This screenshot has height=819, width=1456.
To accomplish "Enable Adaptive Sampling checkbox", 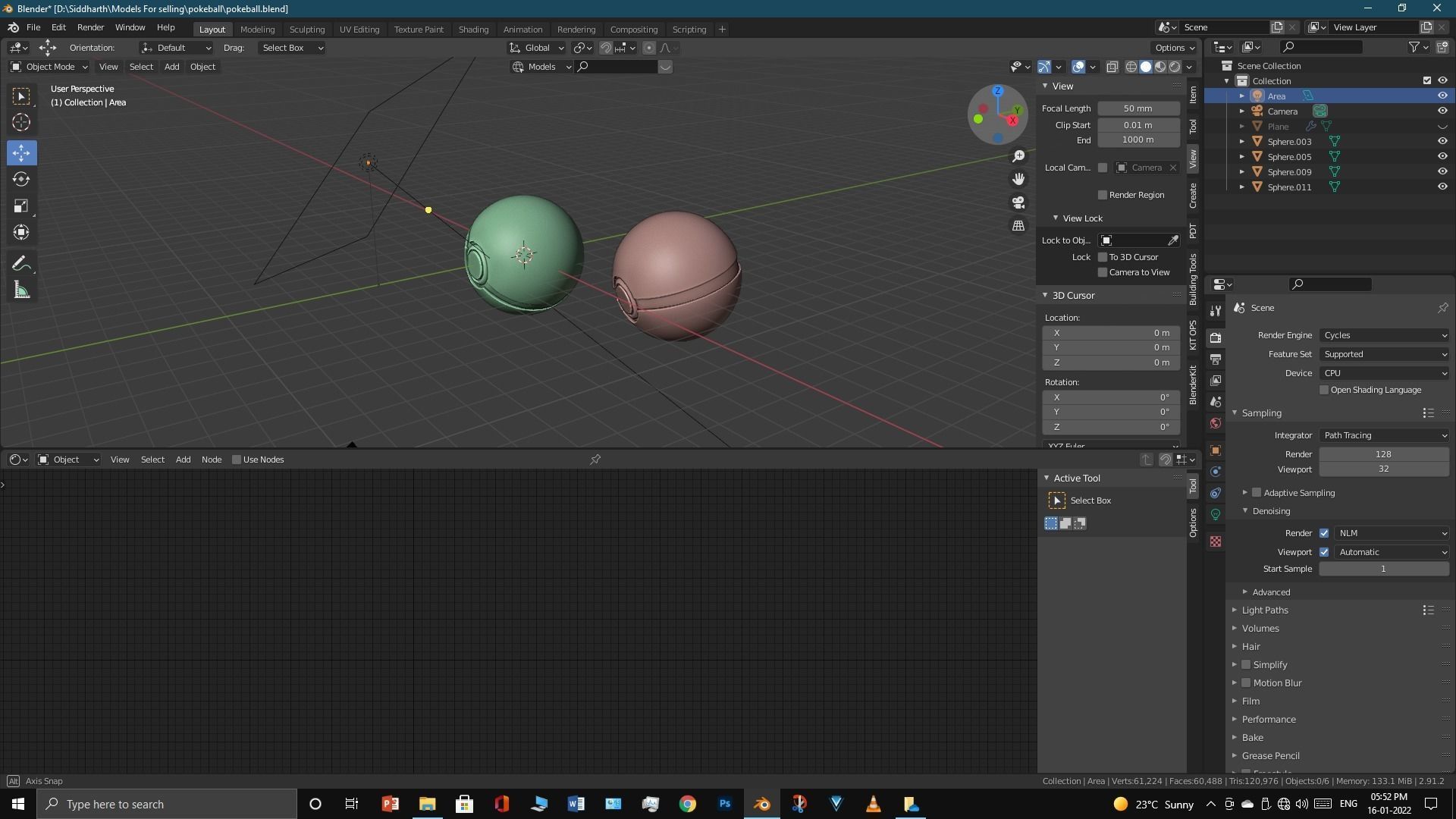I will (1257, 493).
